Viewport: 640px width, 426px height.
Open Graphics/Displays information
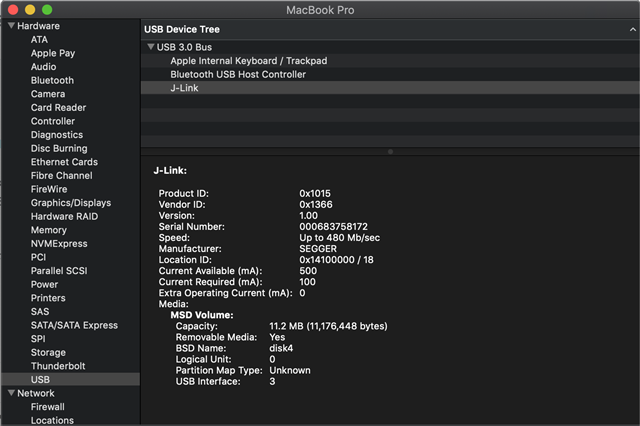click(71, 203)
